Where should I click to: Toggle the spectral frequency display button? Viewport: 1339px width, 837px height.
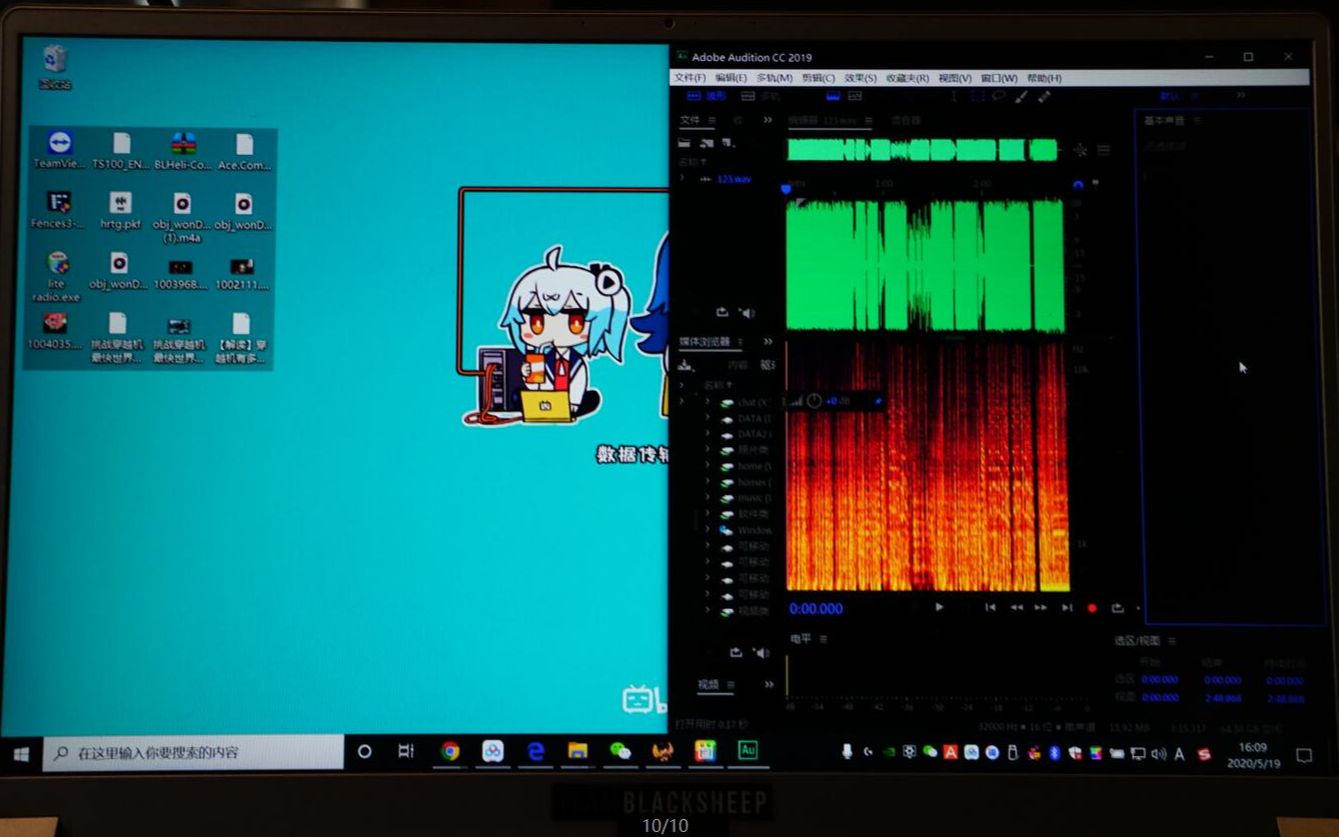point(833,96)
